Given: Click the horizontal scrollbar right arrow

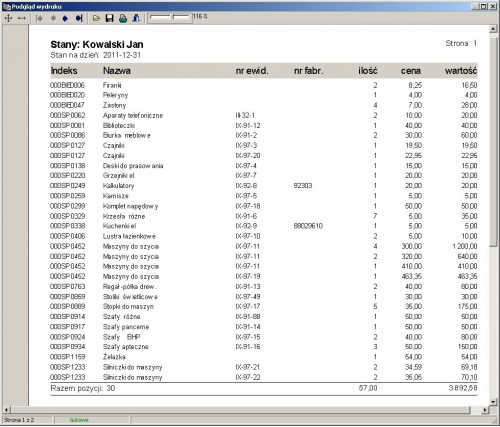Looking at the screenshot, I should tap(485, 410).
